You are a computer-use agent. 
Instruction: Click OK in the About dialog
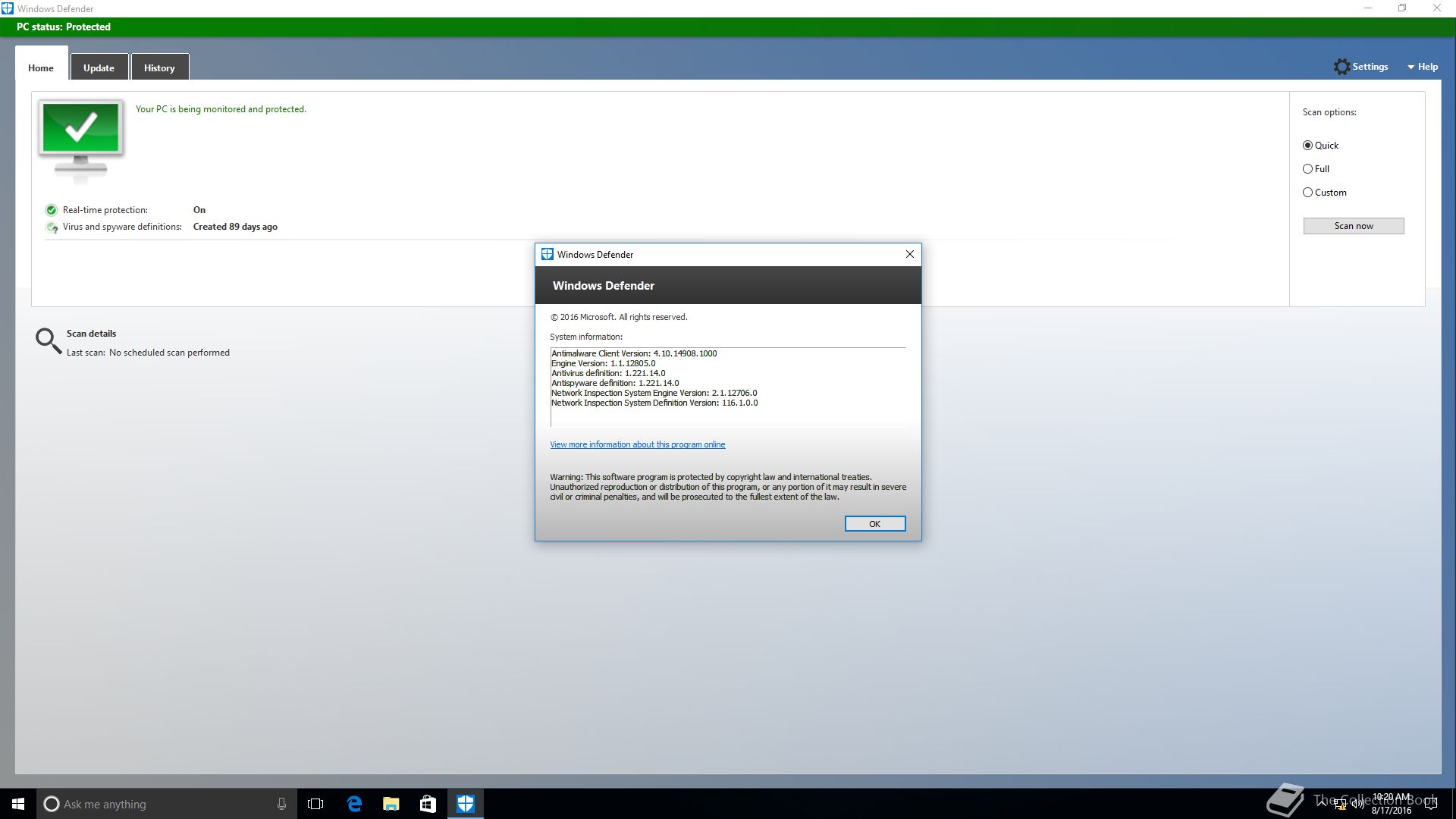tap(875, 524)
